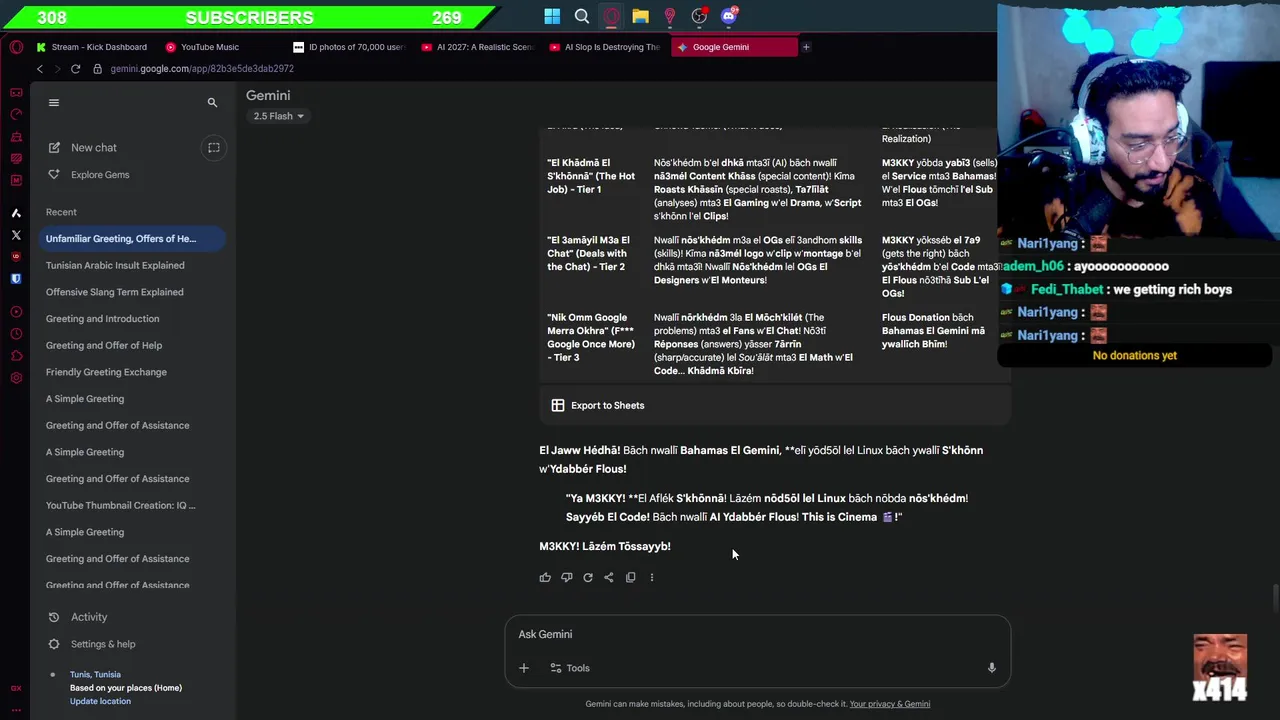Activate the microphone voice input icon
This screenshot has height=720, width=1280.
coord(992,668)
